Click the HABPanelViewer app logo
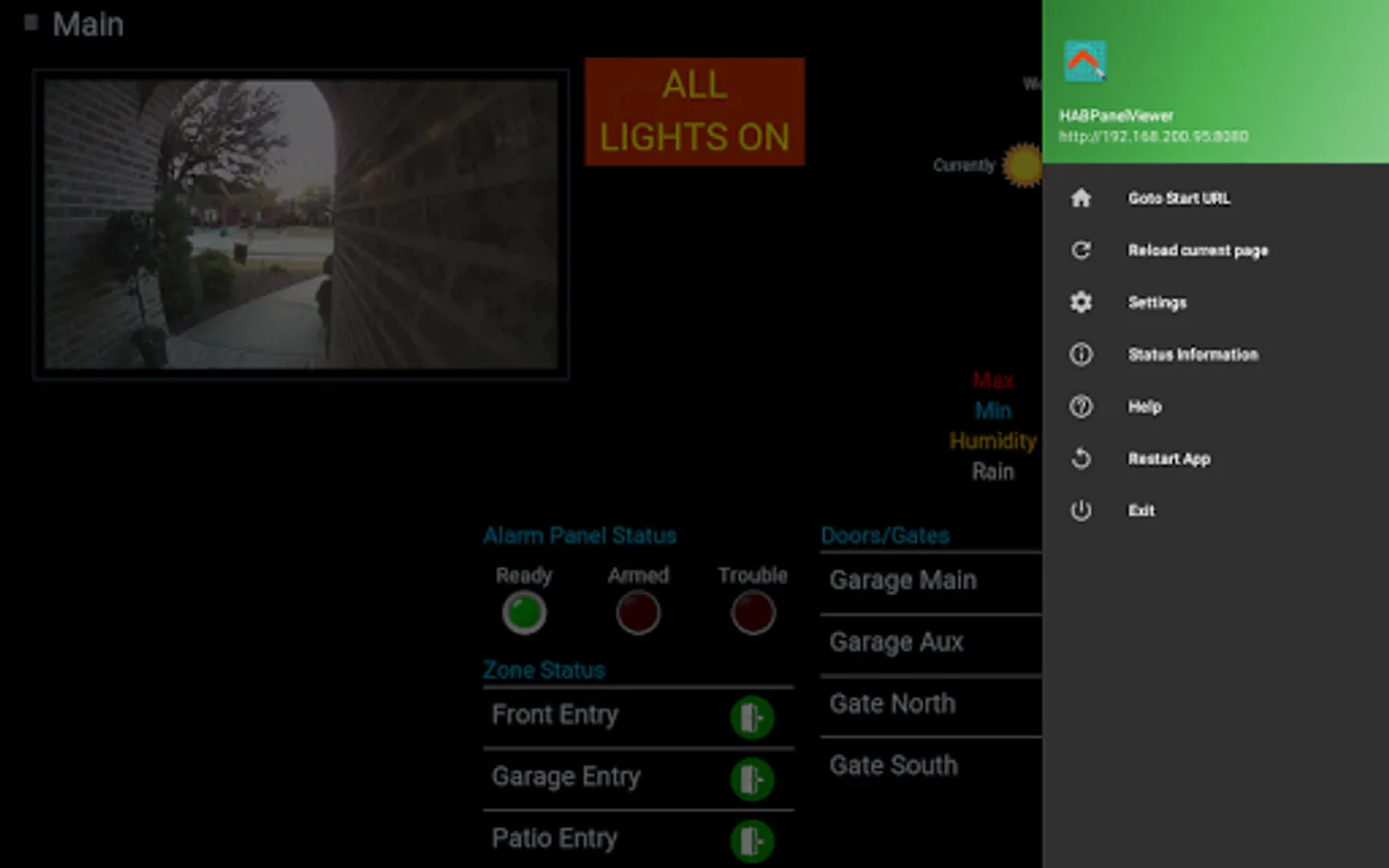 click(1084, 62)
